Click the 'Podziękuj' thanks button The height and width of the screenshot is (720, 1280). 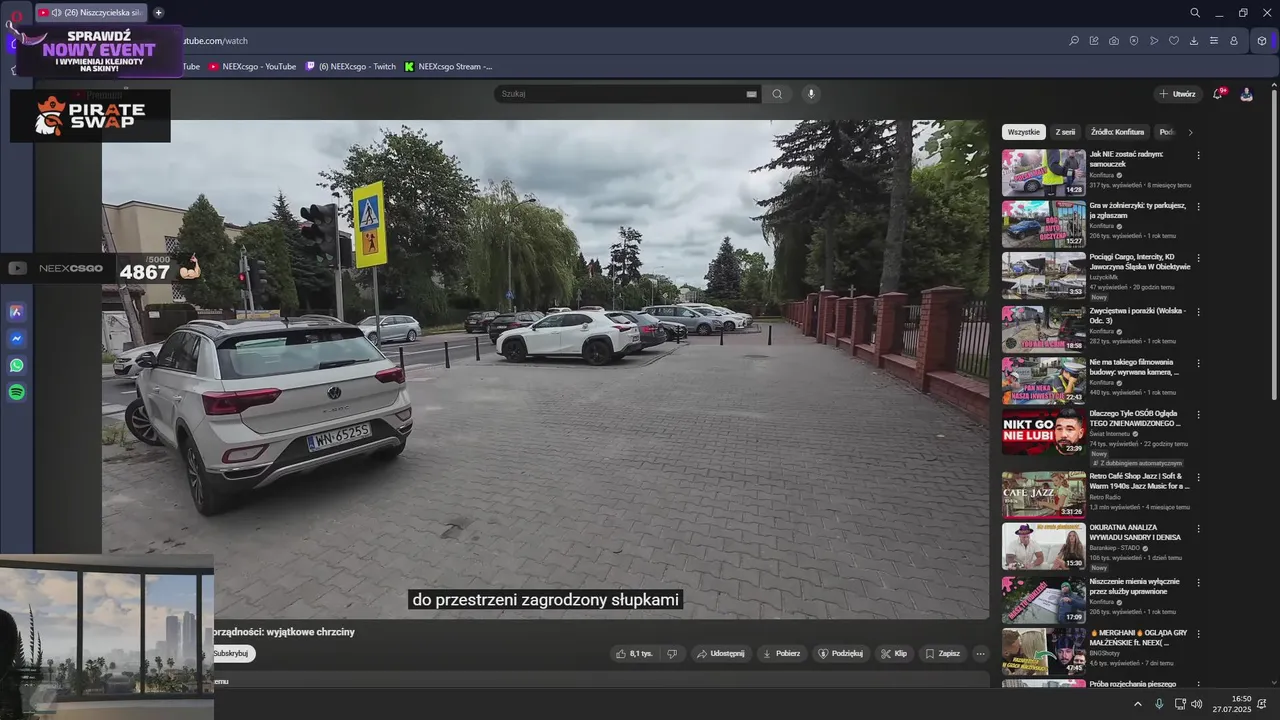pos(840,653)
